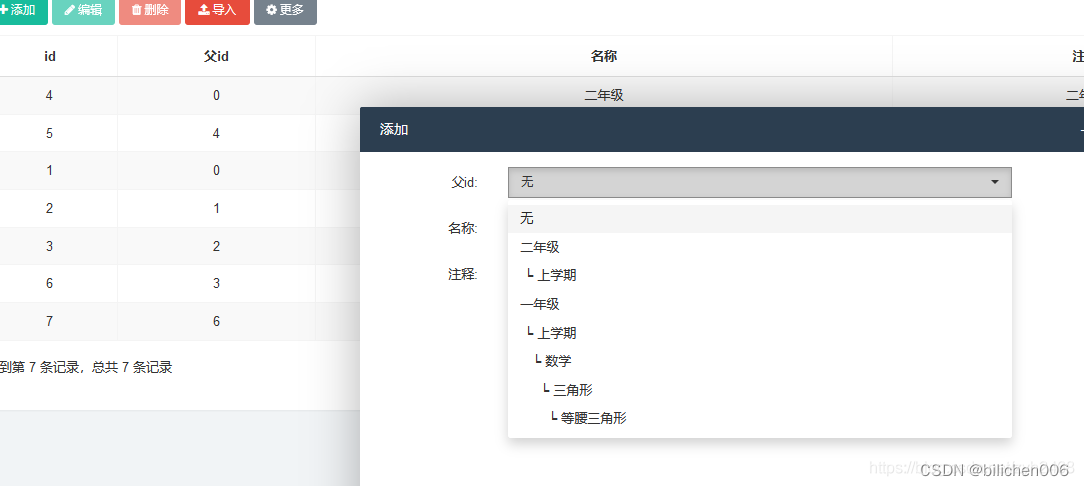Click the id cell with value 3
The height and width of the screenshot is (486, 1084).
click(49, 245)
